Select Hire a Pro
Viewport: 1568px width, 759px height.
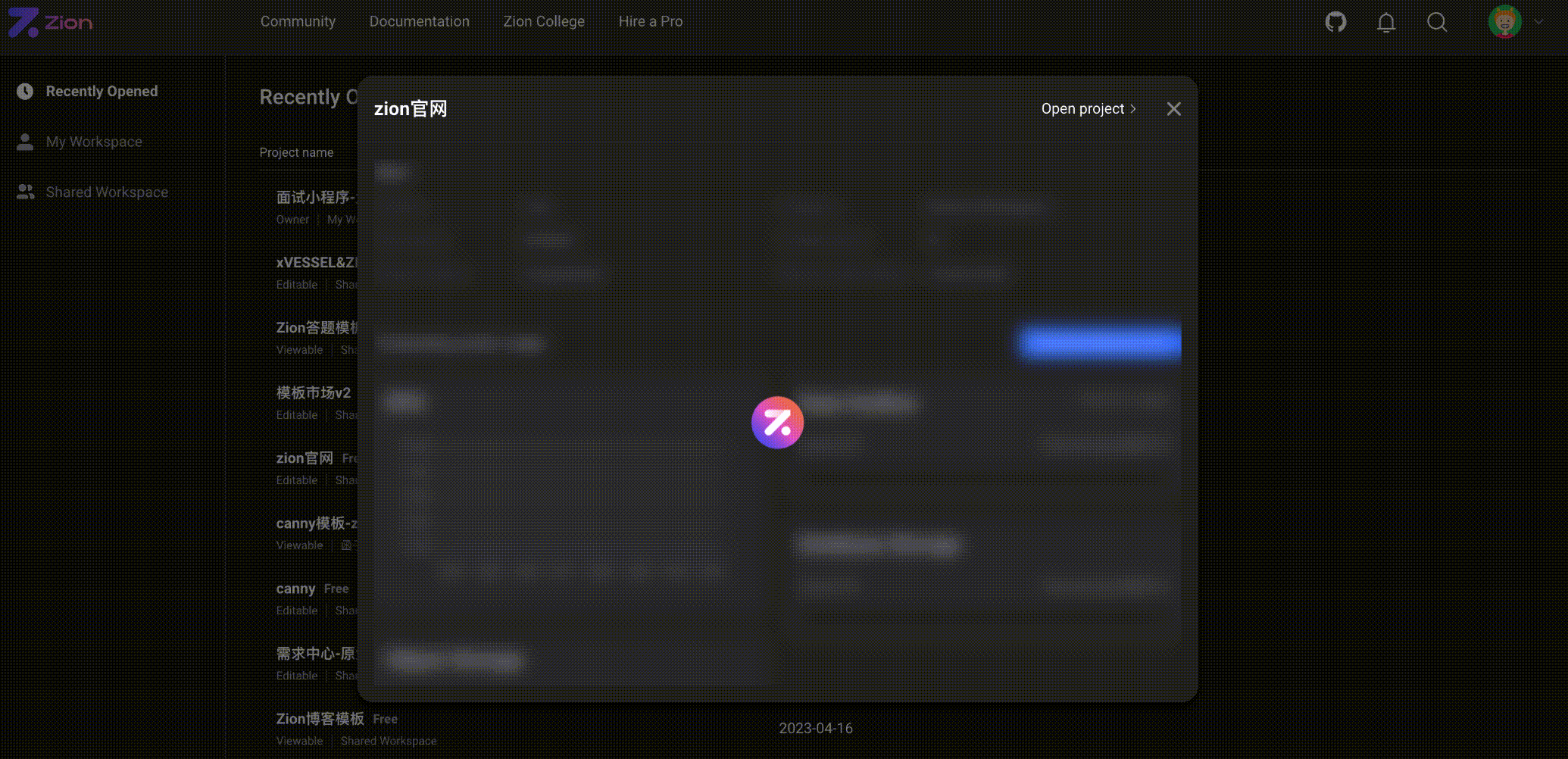pos(651,21)
